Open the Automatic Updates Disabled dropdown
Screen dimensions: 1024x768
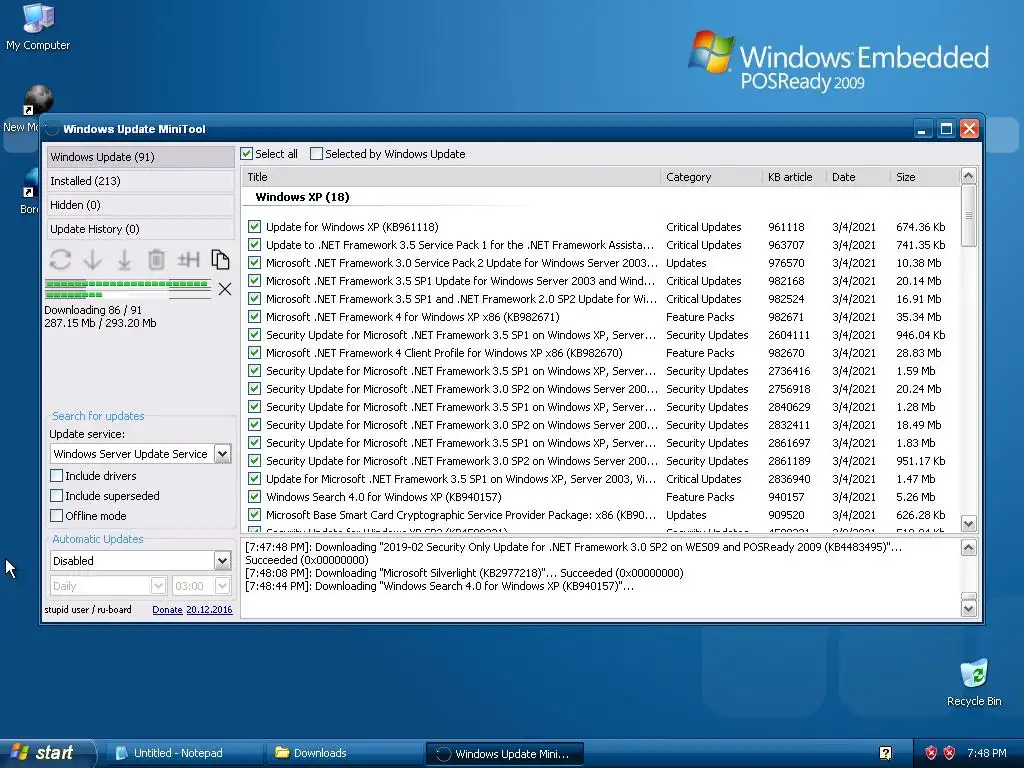pyautogui.click(x=223, y=561)
